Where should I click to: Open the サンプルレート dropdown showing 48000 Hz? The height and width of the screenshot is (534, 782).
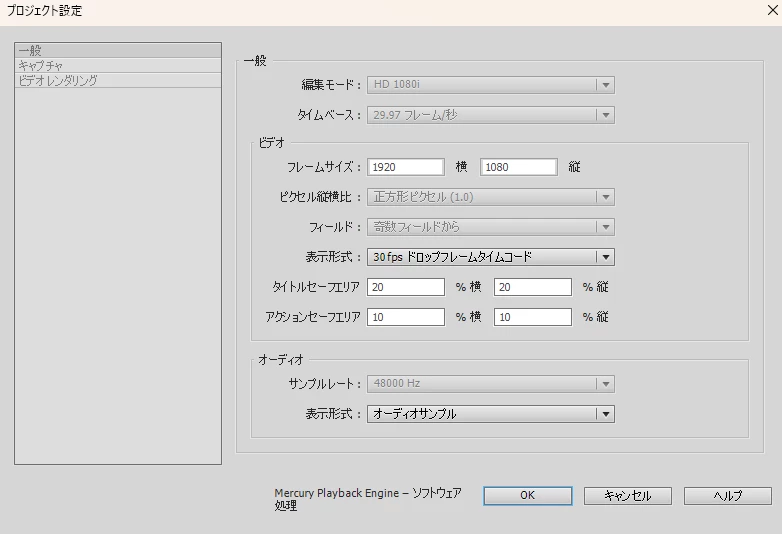coord(491,383)
